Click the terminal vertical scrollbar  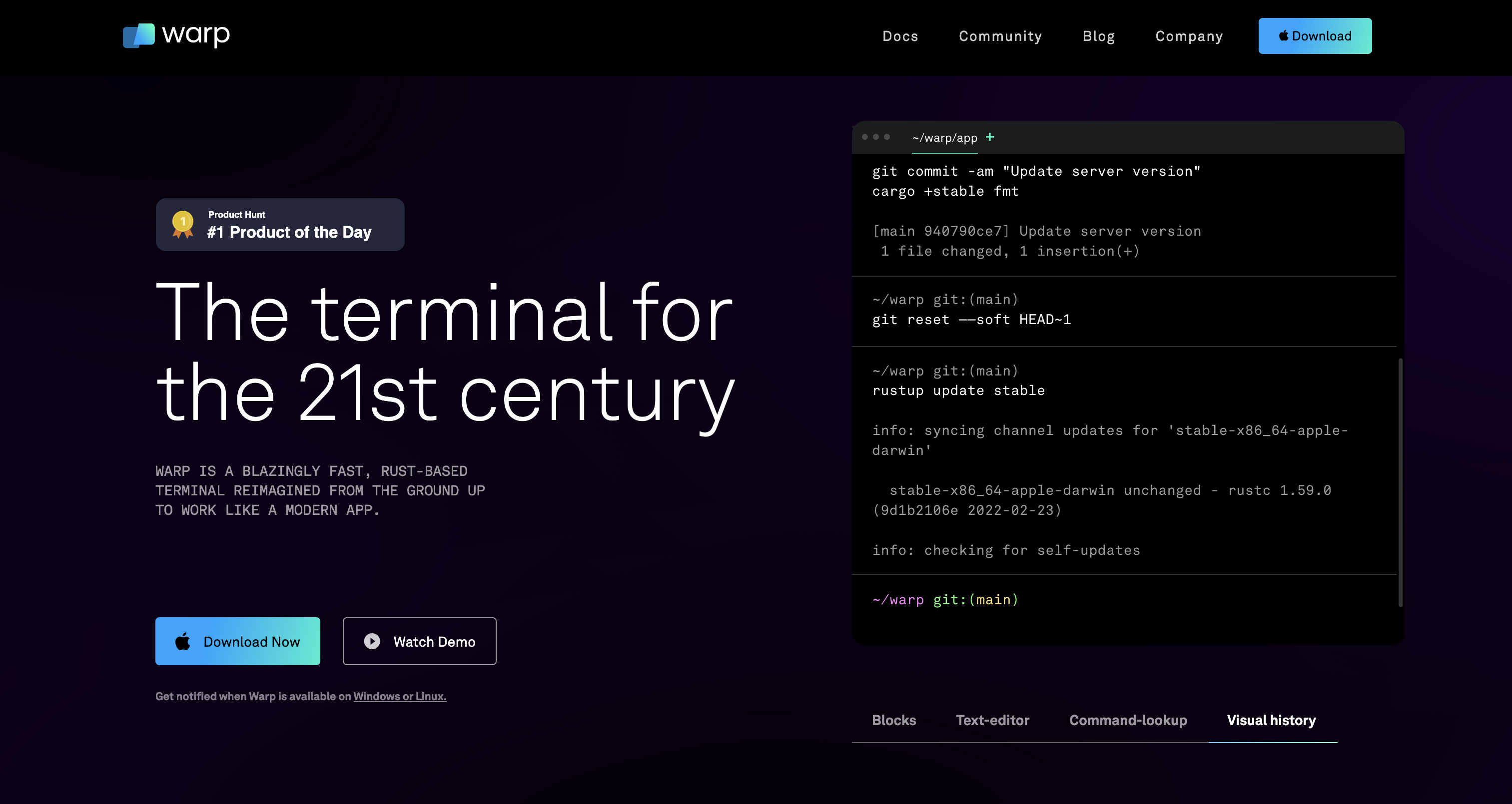click(1401, 482)
